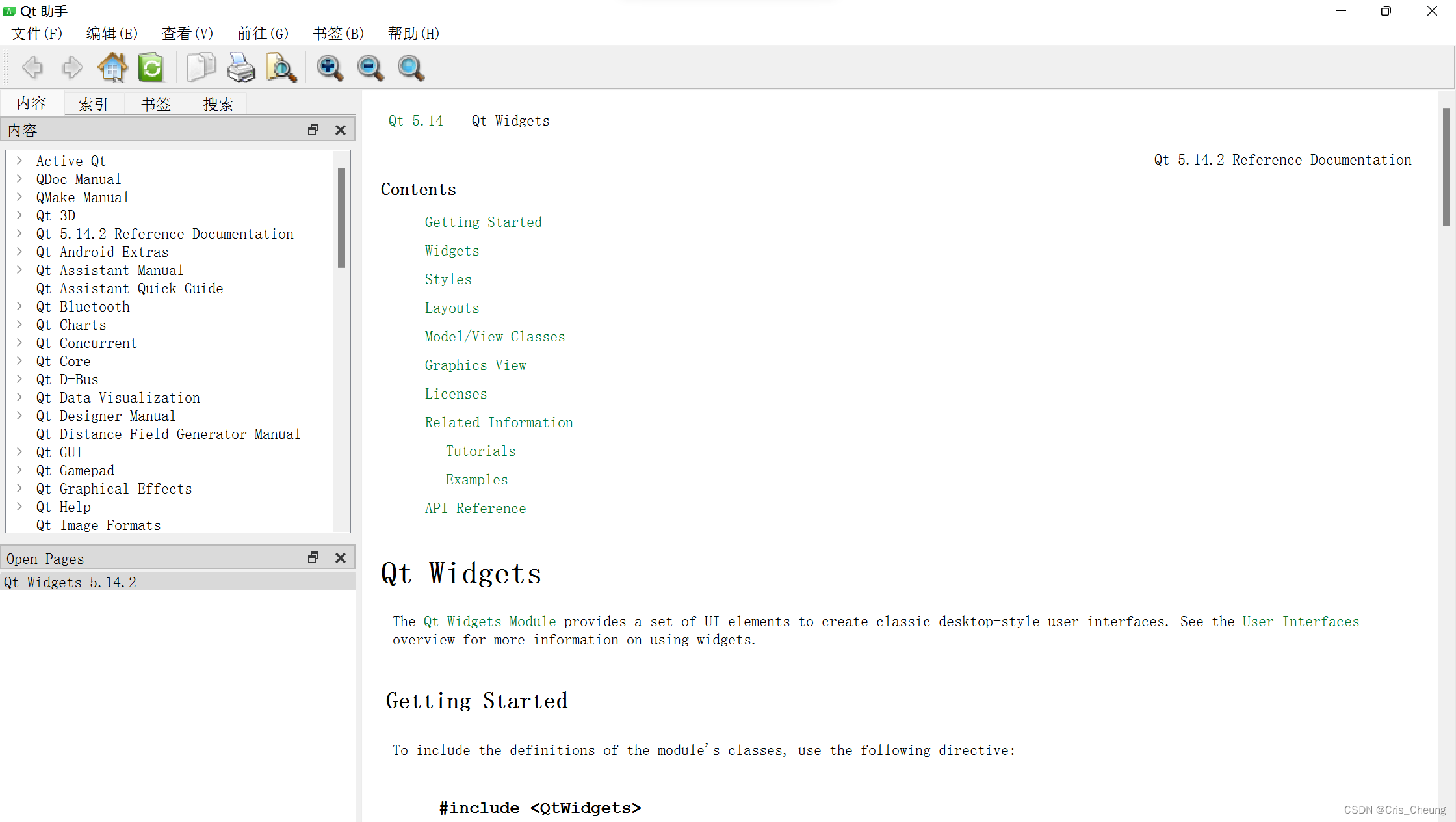Click the Copy pages icon
Screen dimensions: 1456x822
click(x=201, y=68)
